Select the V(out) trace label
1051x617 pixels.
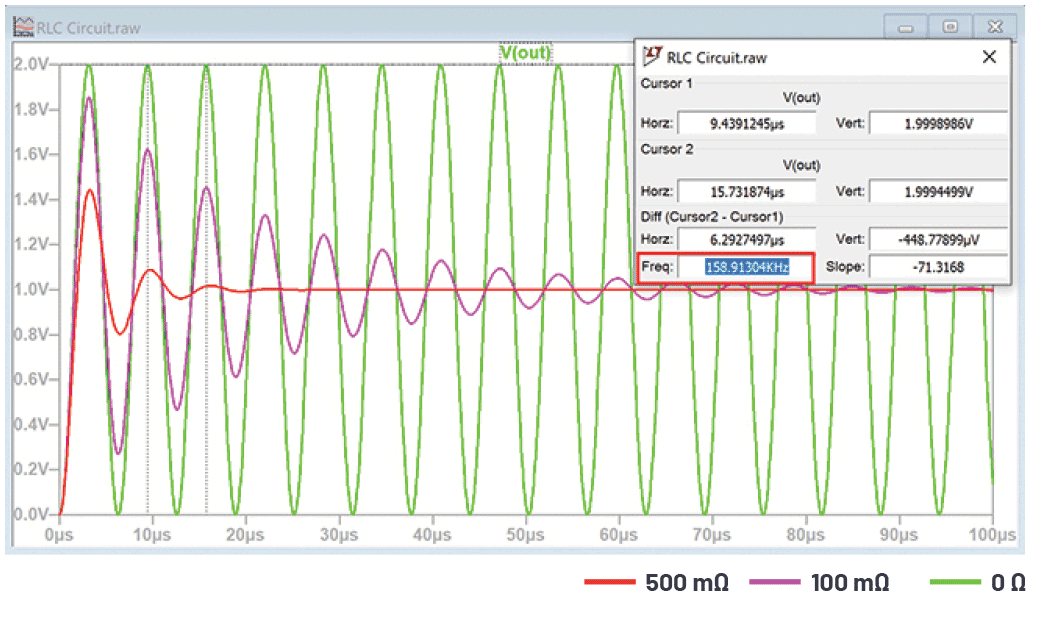[x=526, y=52]
